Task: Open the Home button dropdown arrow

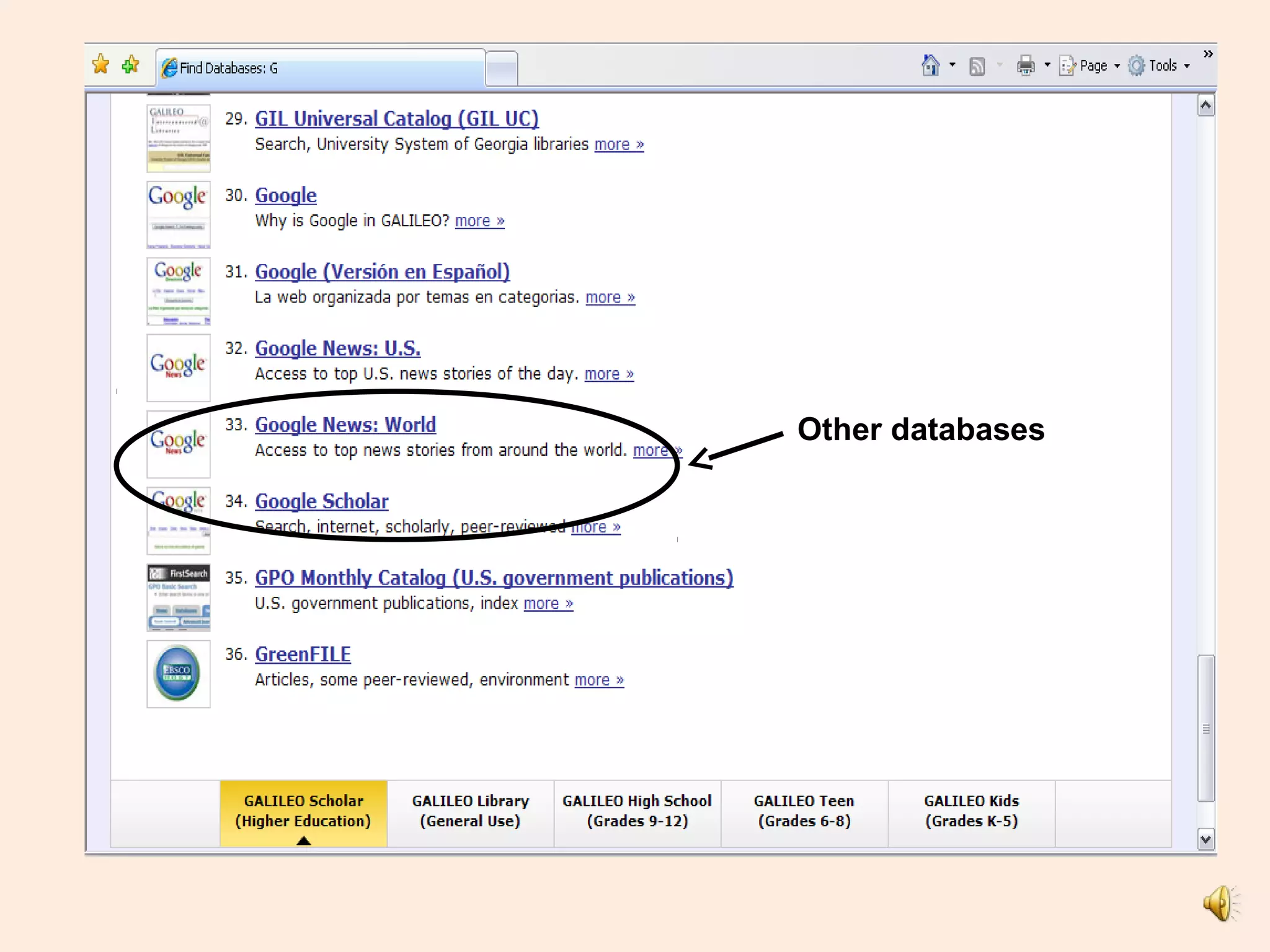Action: [952, 64]
